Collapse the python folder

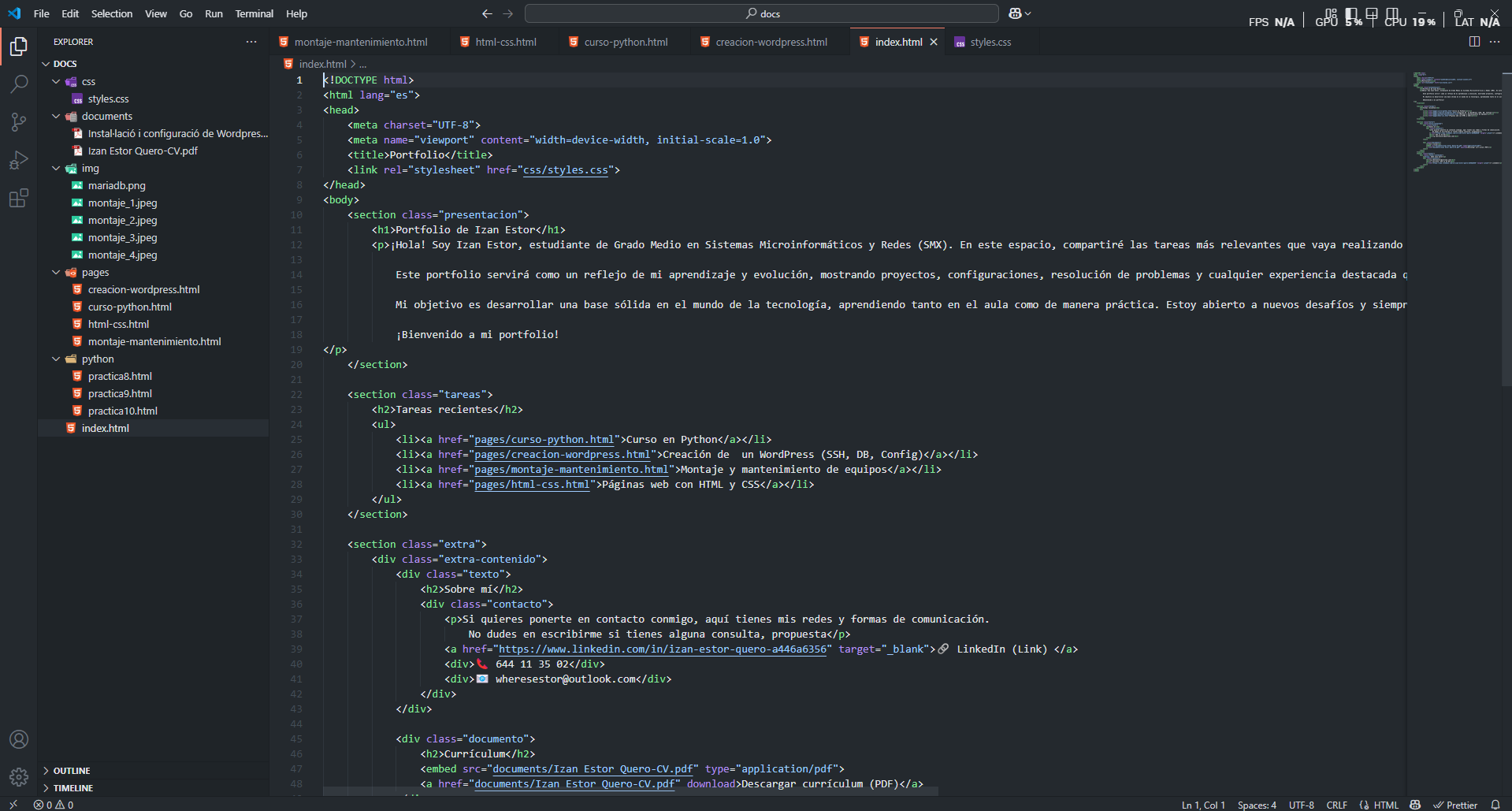pyautogui.click(x=56, y=359)
